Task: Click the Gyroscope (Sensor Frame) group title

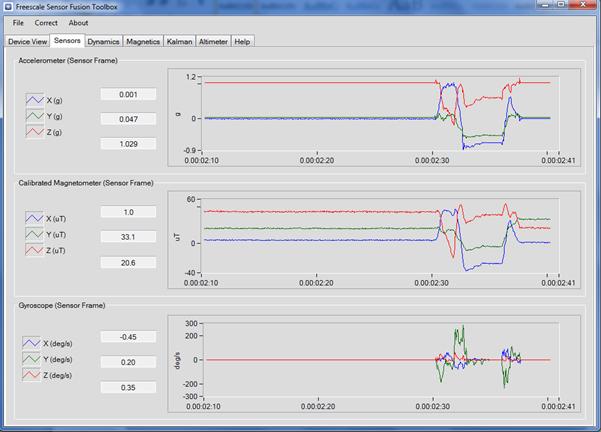Action: [x=62, y=306]
